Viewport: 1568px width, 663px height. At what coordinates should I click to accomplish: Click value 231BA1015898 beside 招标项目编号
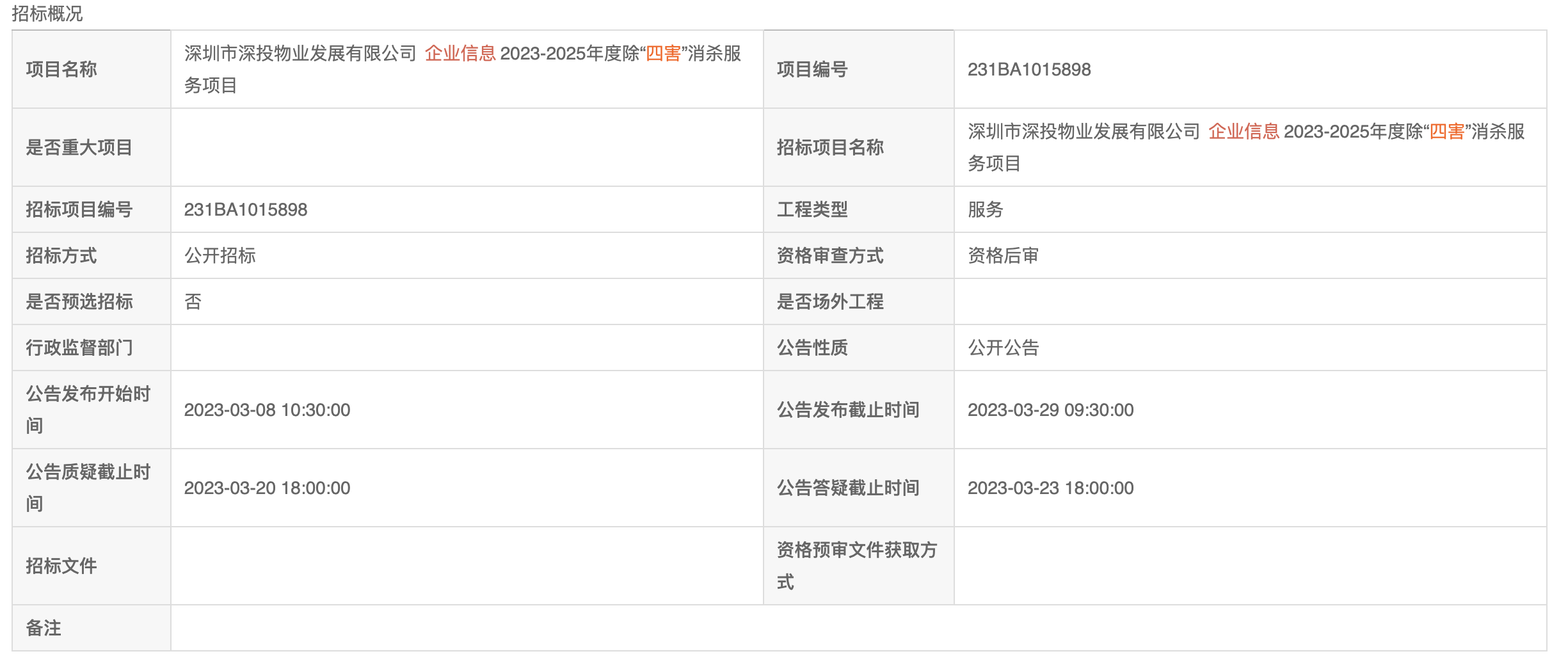point(246,209)
